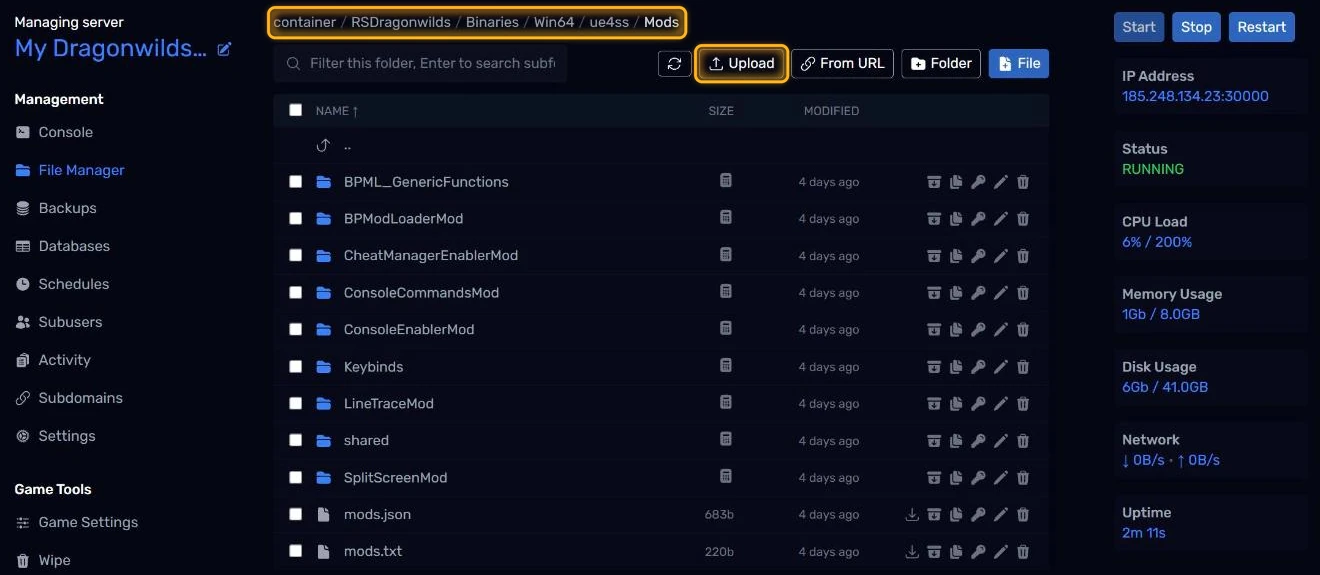Click the refresh folder icon button
This screenshot has height=575, width=1320.
(675, 63)
